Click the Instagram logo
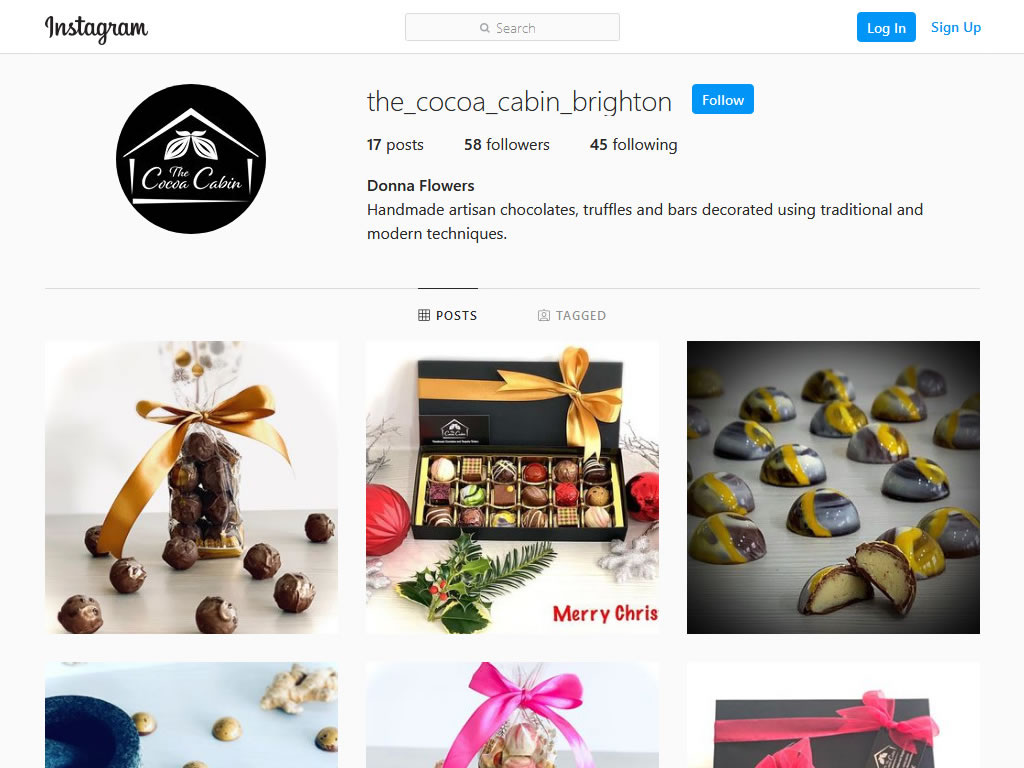 [96, 29]
